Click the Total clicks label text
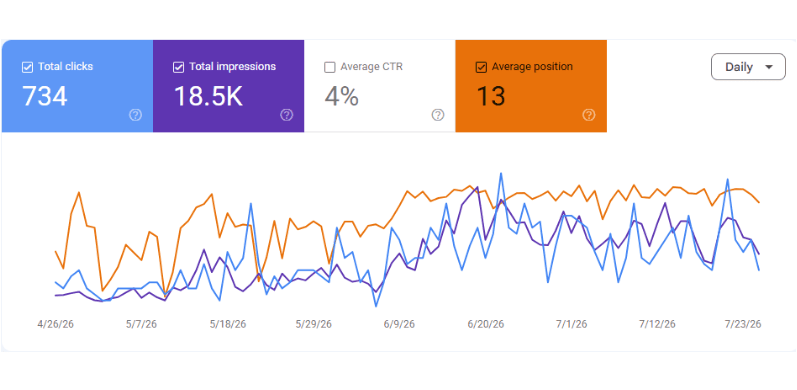The image size is (797, 390). pyautogui.click(x=66, y=67)
